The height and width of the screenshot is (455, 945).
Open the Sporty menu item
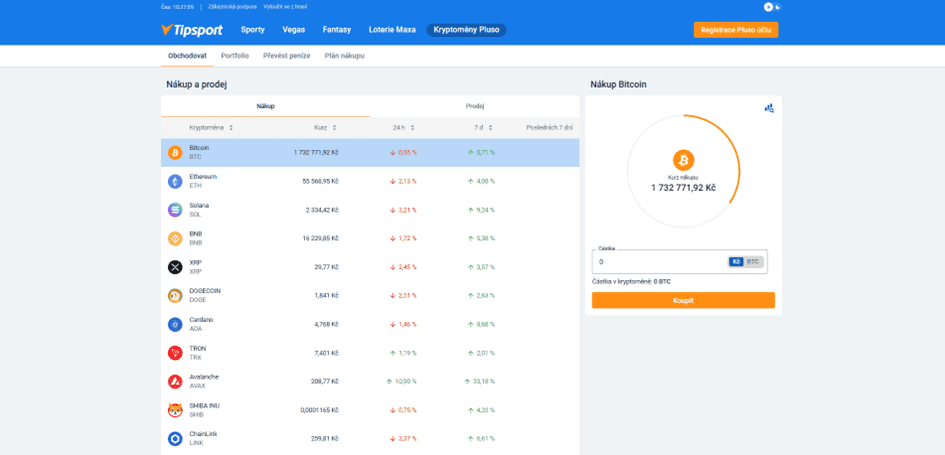253,30
